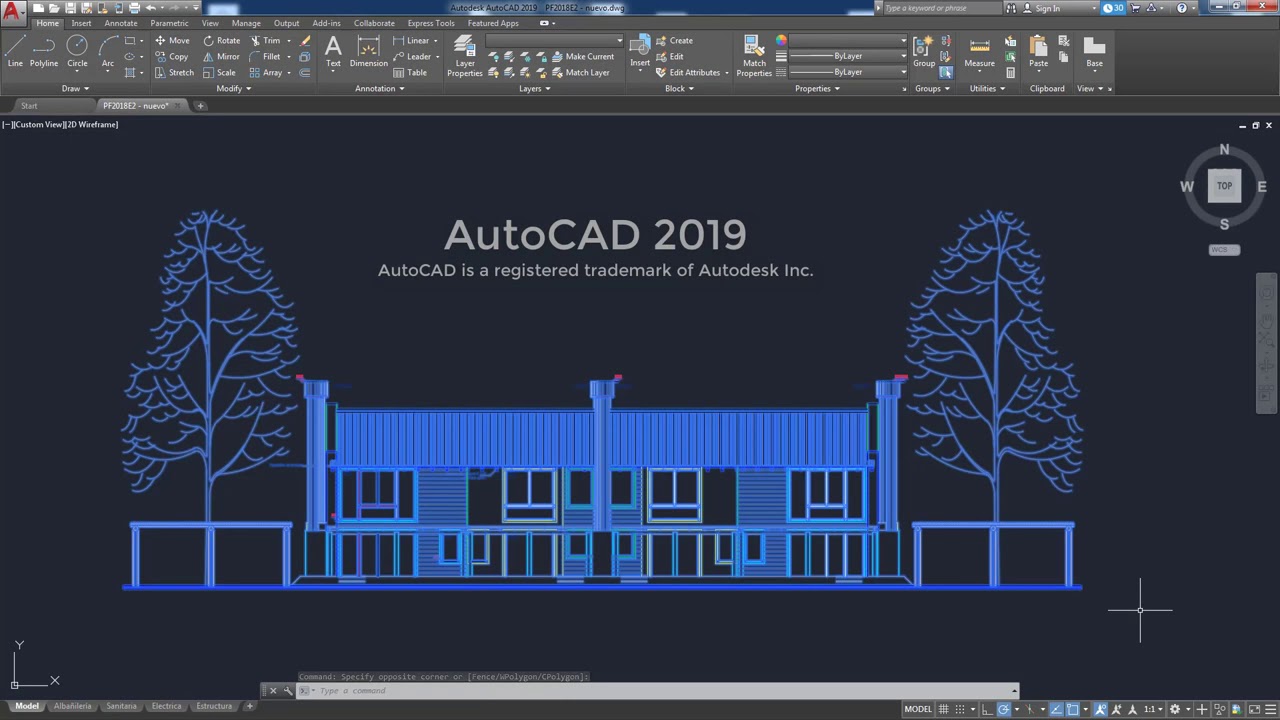The height and width of the screenshot is (720, 1280).
Task: Click the object color wheel swatch
Action: (x=781, y=41)
